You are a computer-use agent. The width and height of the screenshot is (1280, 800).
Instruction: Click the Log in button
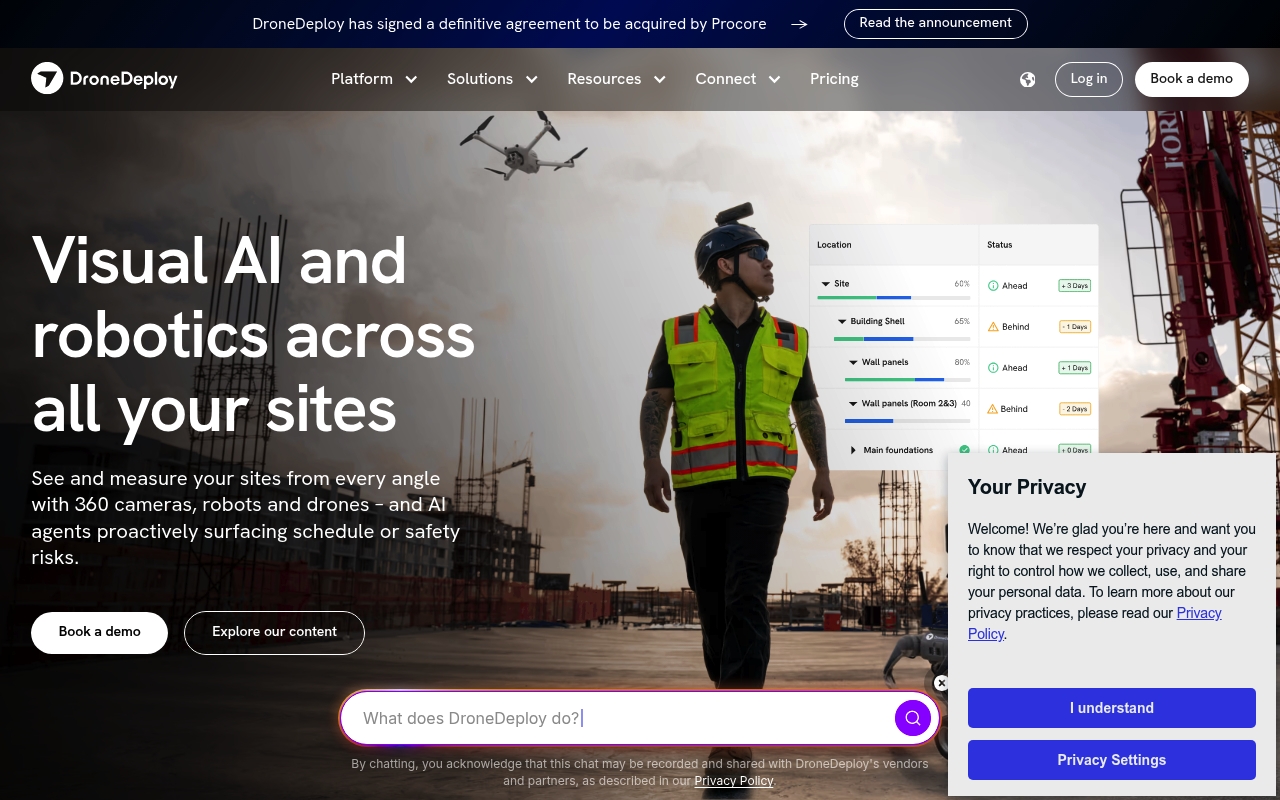(x=1088, y=79)
